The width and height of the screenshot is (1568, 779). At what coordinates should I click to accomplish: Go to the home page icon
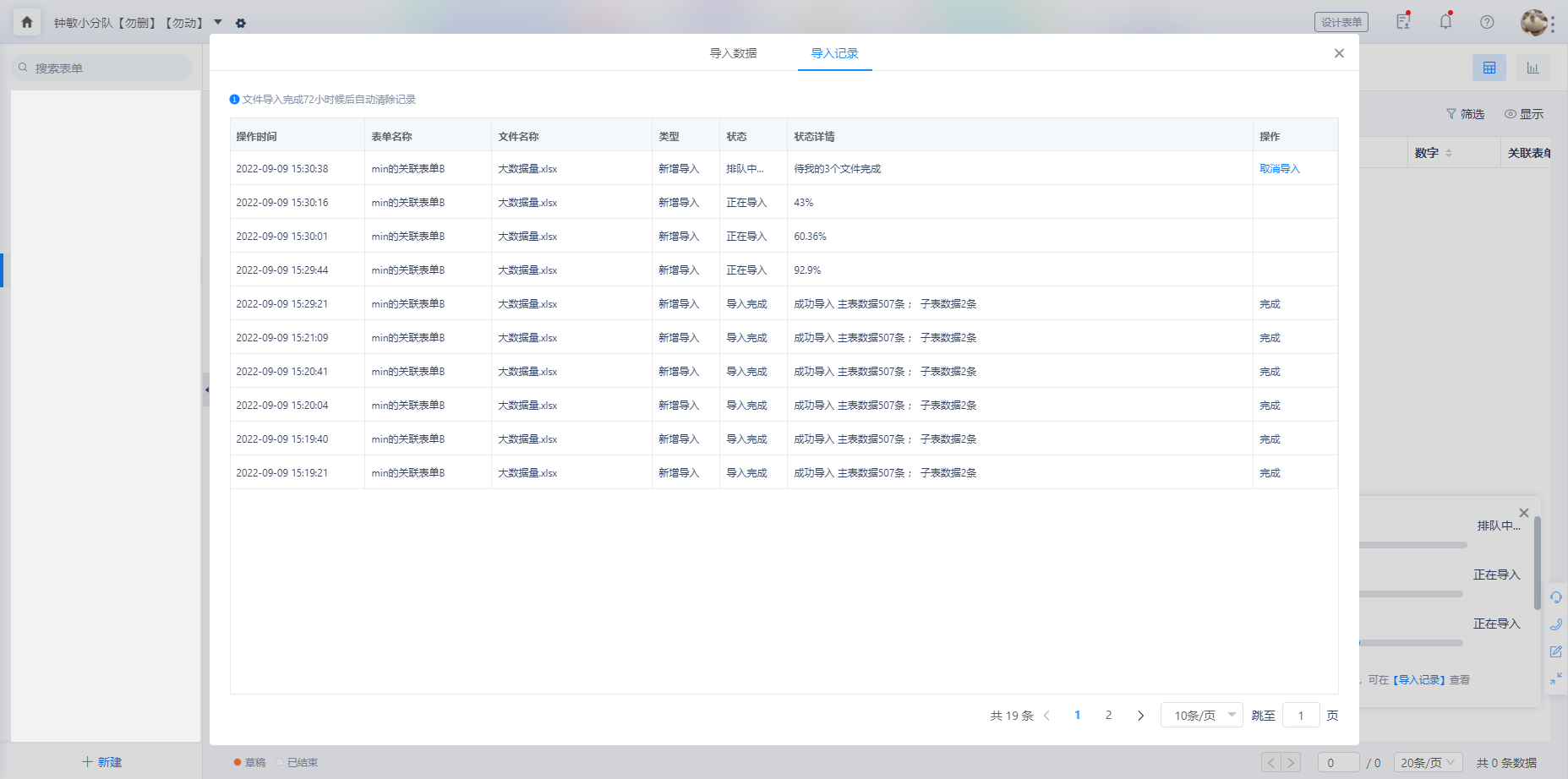coord(27,22)
